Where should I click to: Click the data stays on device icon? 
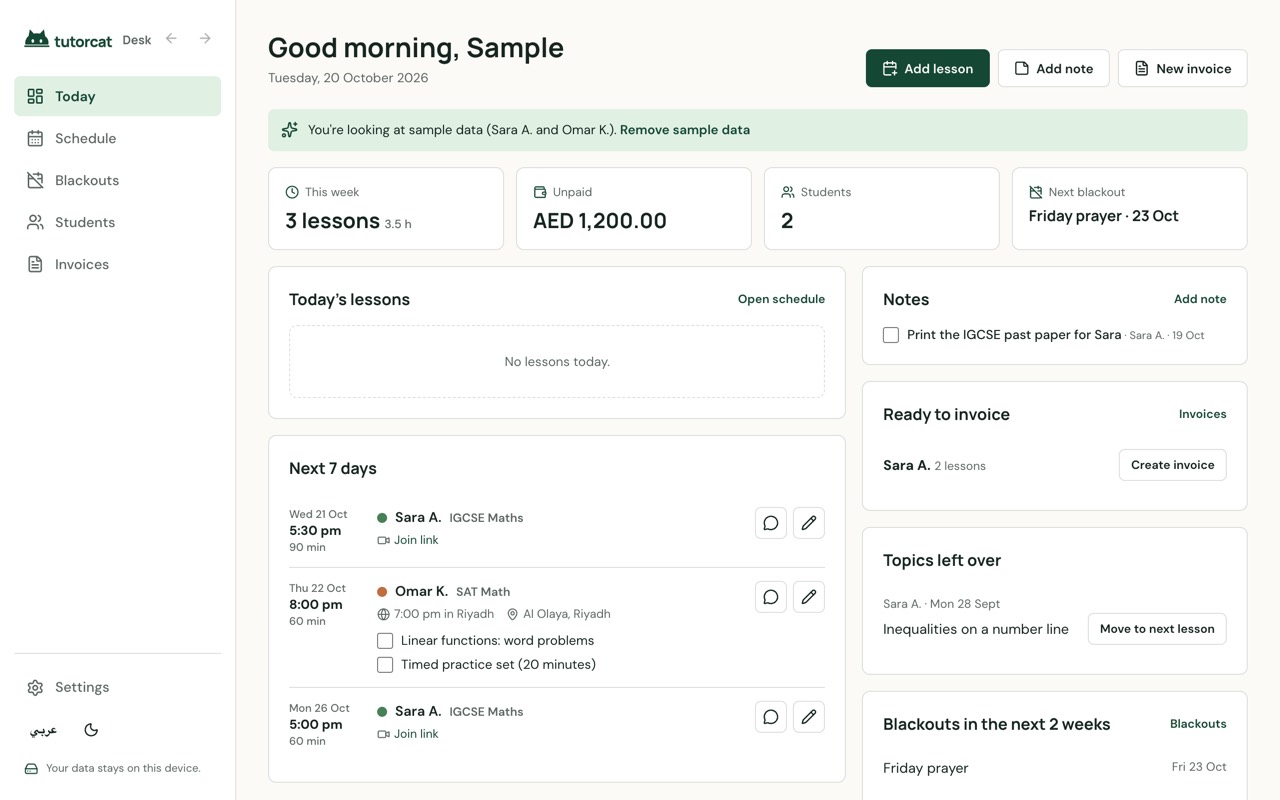pyautogui.click(x=31, y=769)
